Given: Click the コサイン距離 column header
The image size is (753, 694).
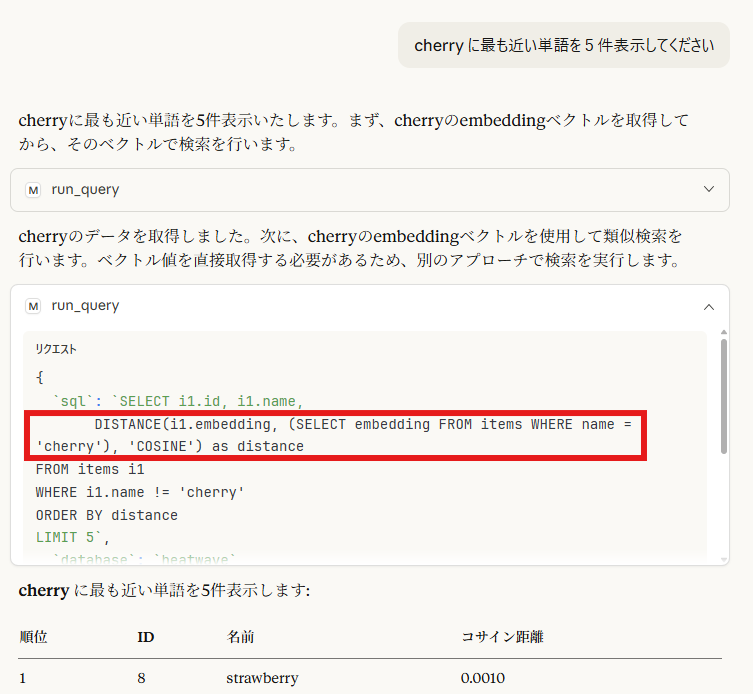Looking at the screenshot, I should click(x=502, y=637).
